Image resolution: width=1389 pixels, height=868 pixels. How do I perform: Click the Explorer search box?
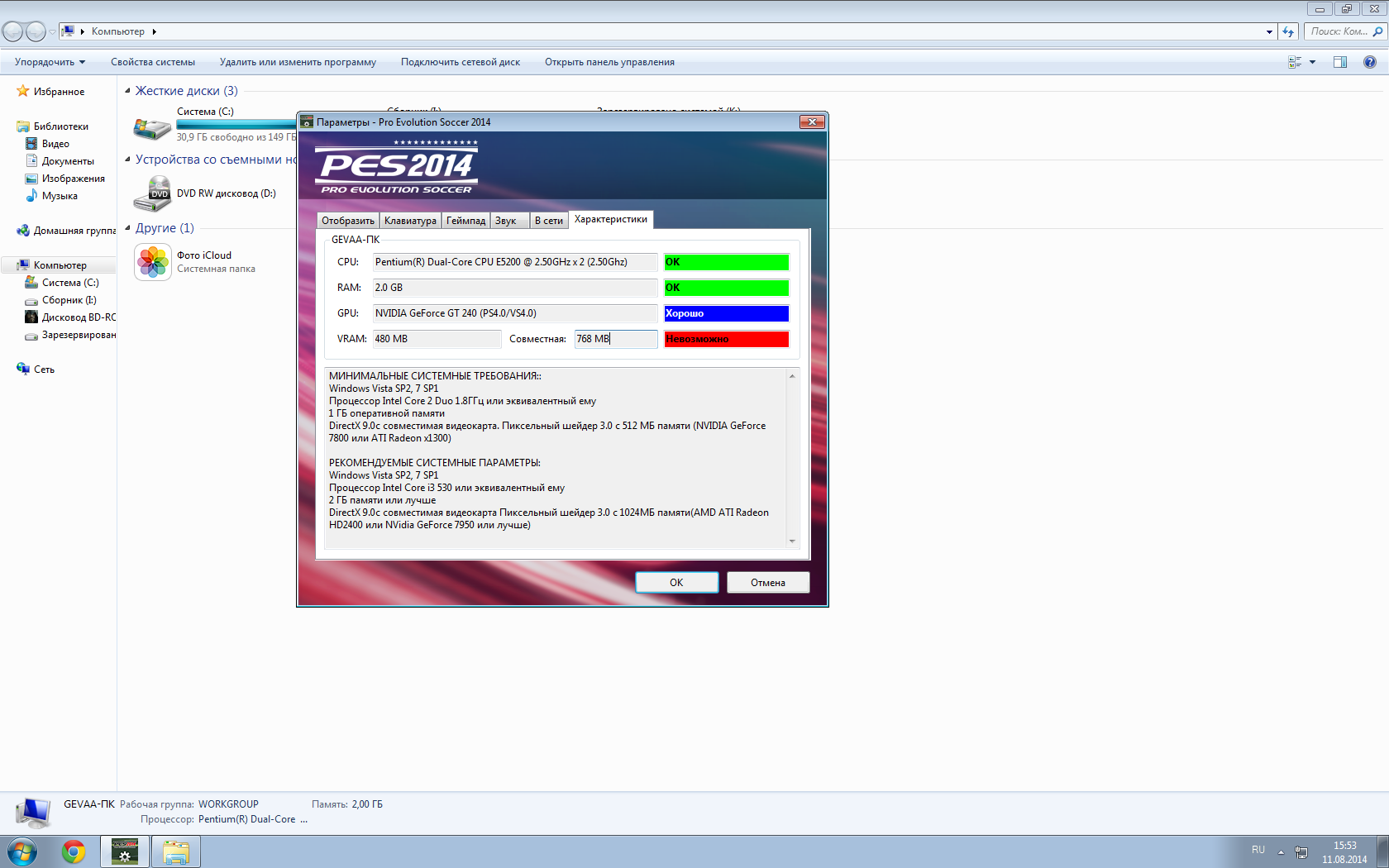pyautogui.click(x=1346, y=31)
